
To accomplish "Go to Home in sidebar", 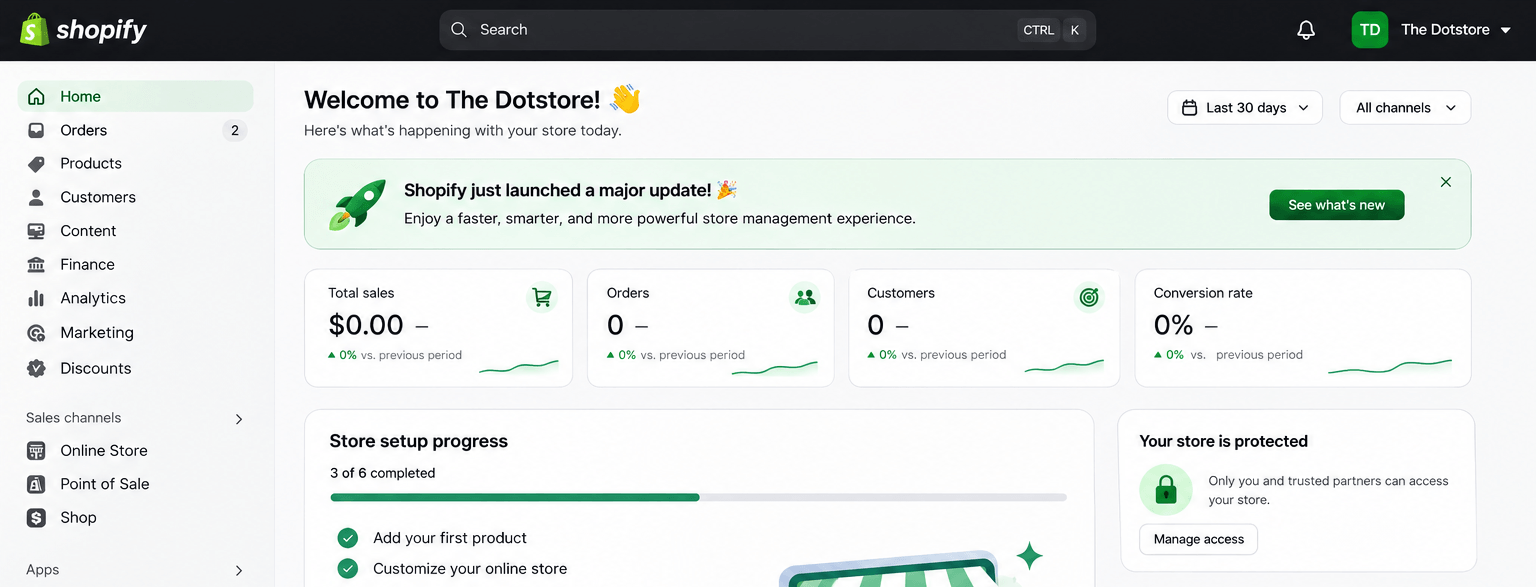I will pyautogui.click(x=136, y=97).
